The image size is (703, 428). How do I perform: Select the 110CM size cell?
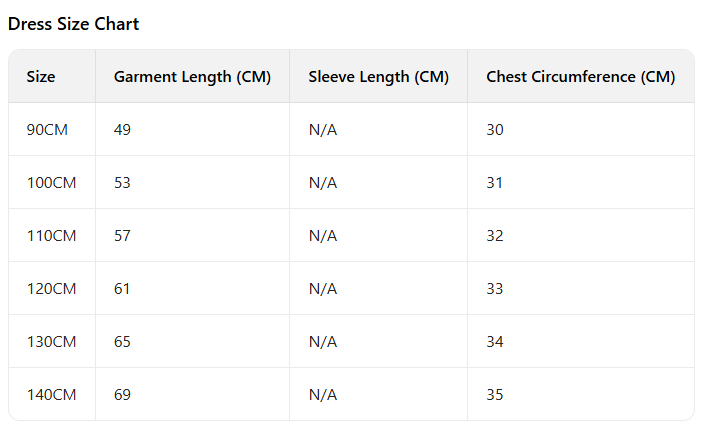51,236
